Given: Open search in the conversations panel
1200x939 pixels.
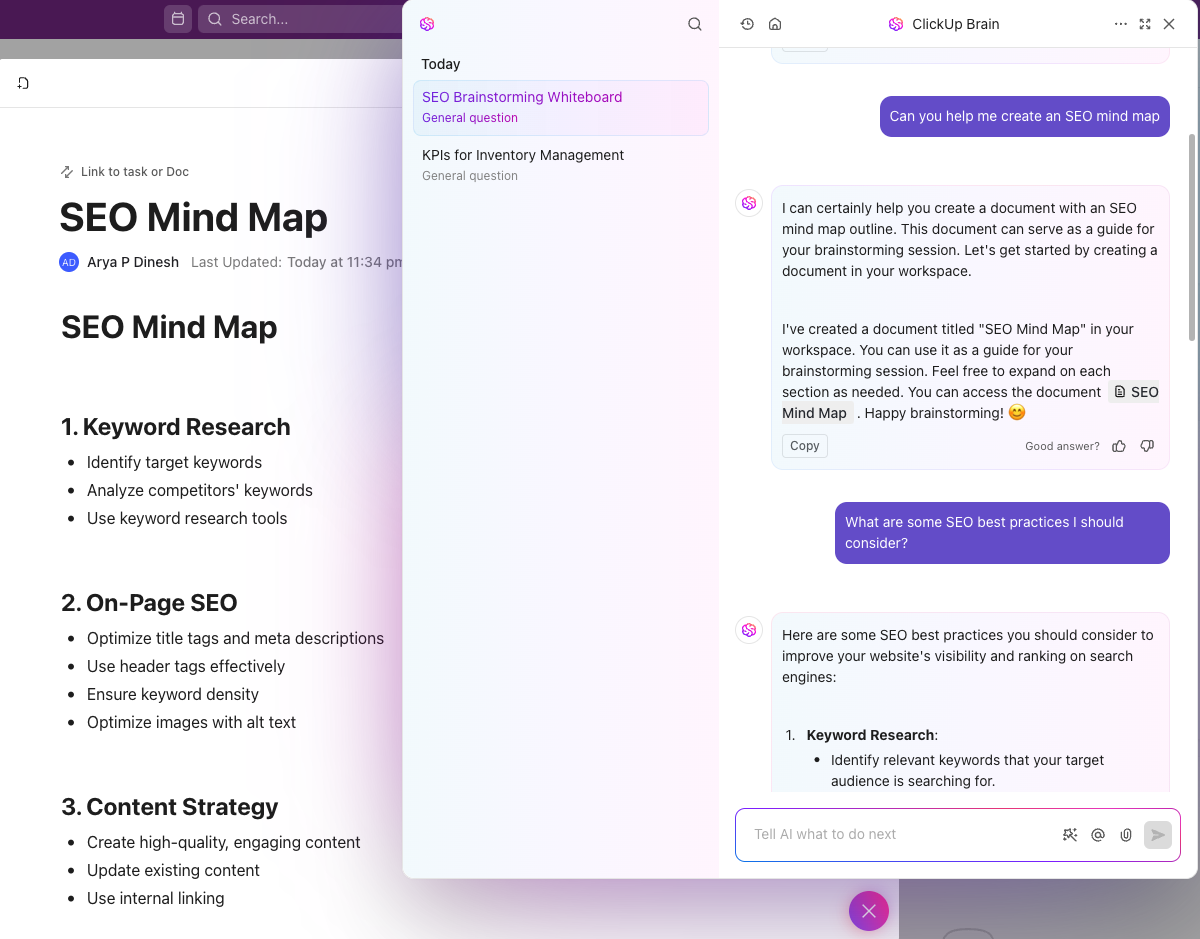Looking at the screenshot, I should 694,23.
